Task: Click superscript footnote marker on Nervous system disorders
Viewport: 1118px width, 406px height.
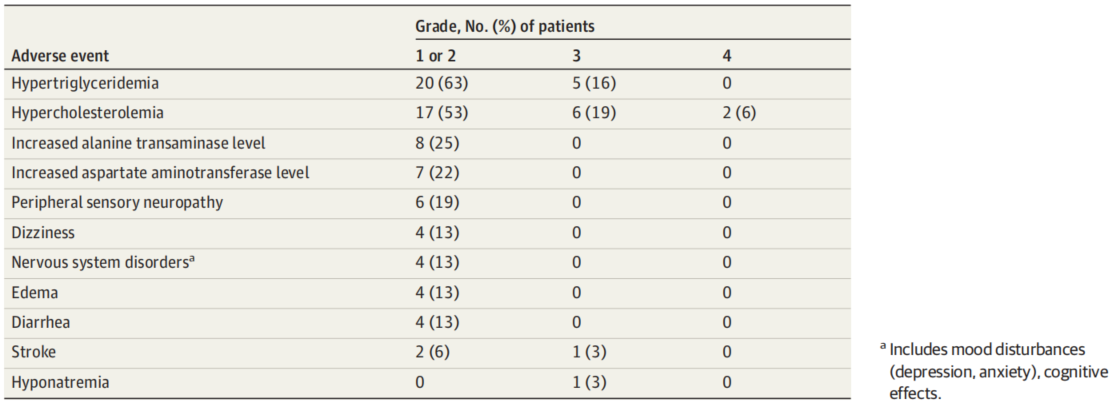Action: (x=190, y=258)
